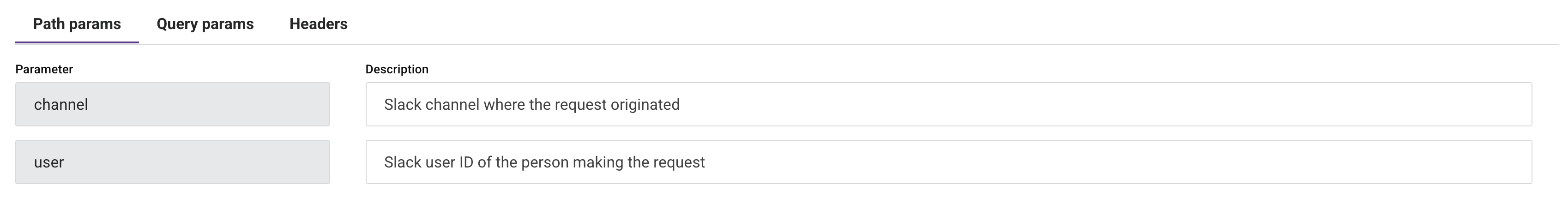
Task: Edit the user parameter description field
Action: pyautogui.click(x=948, y=162)
